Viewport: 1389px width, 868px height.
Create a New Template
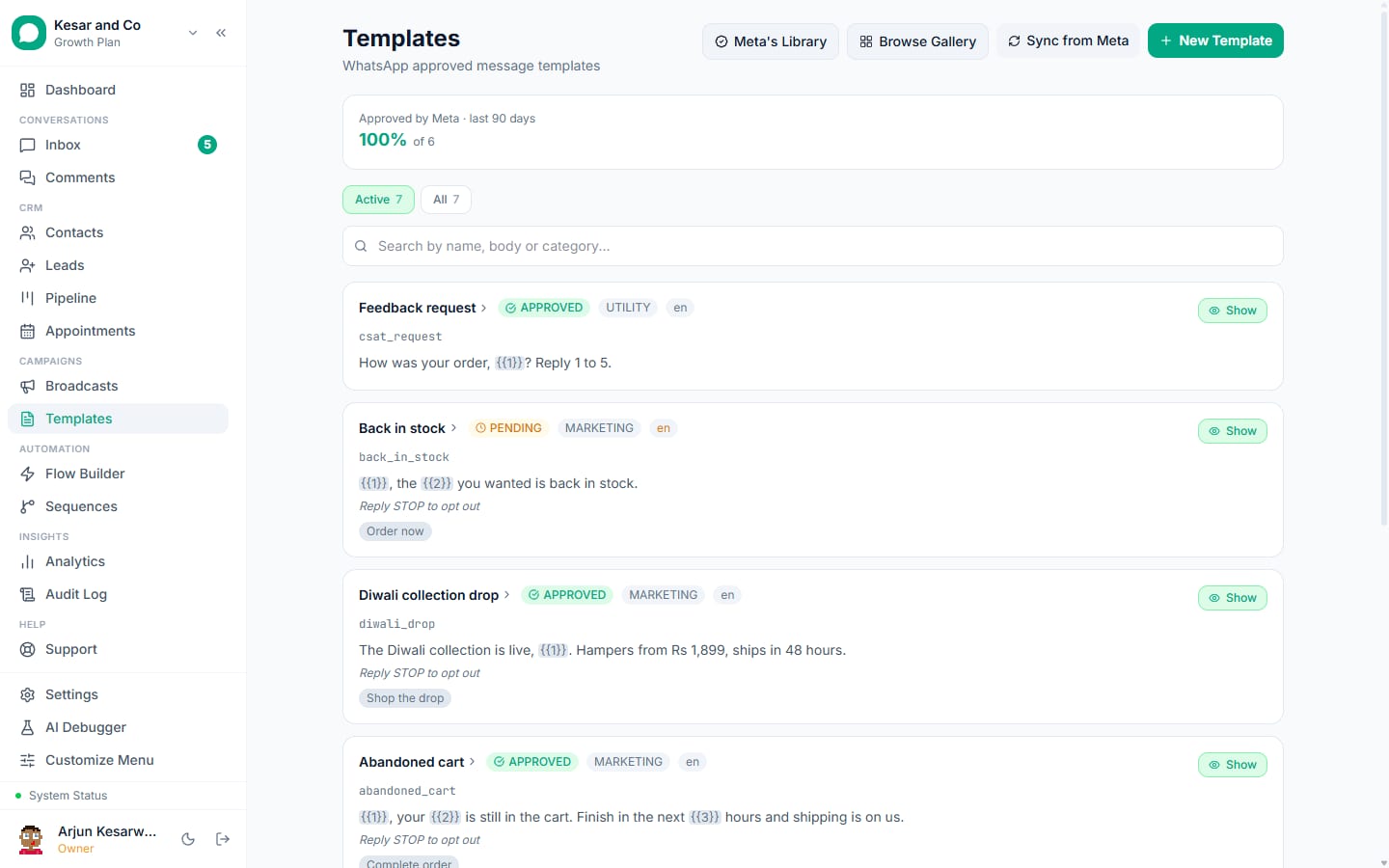(x=1215, y=41)
